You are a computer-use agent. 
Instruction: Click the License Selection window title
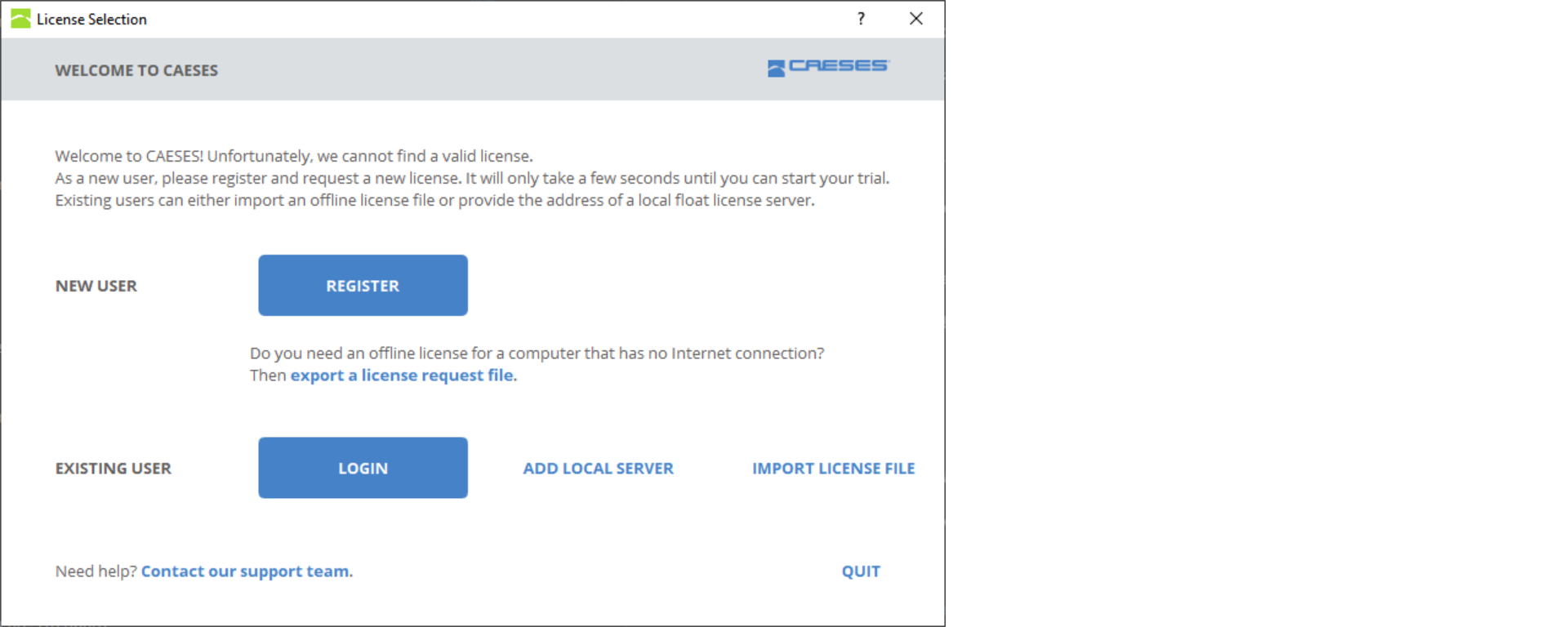tap(91, 20)
